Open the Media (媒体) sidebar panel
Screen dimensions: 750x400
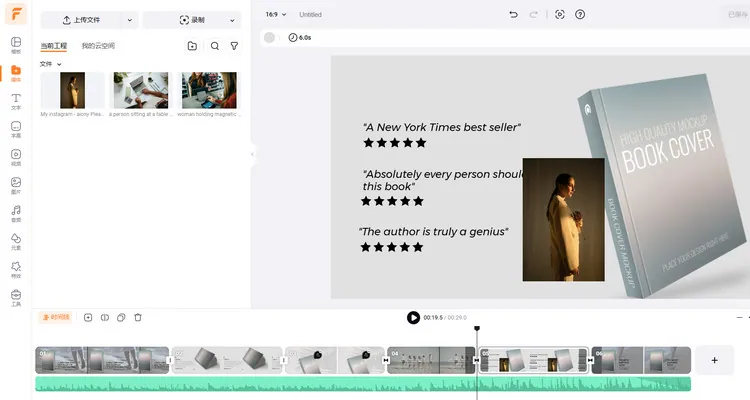[16, 73]
